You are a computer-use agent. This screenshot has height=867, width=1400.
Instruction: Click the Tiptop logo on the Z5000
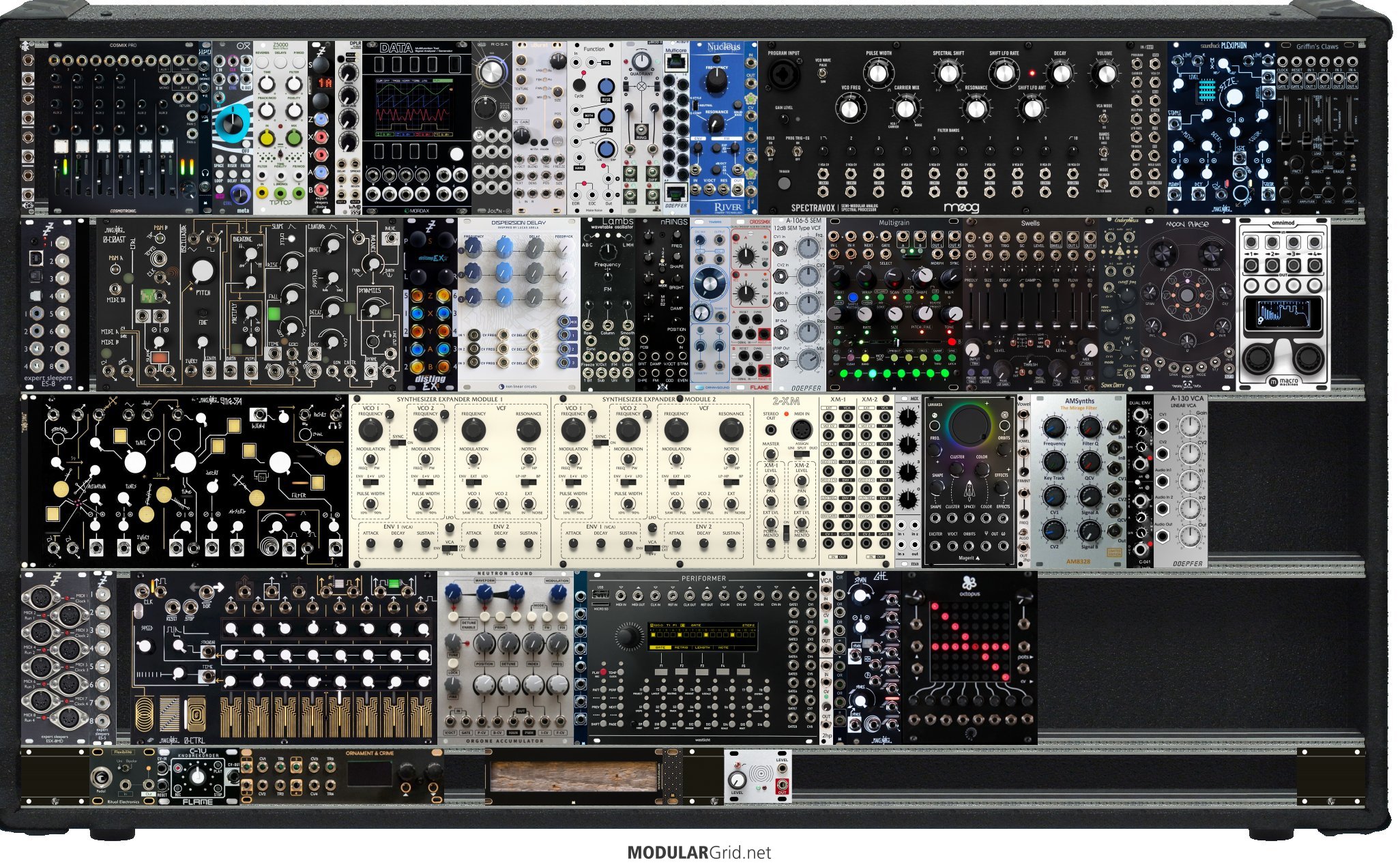coord(280,203)
